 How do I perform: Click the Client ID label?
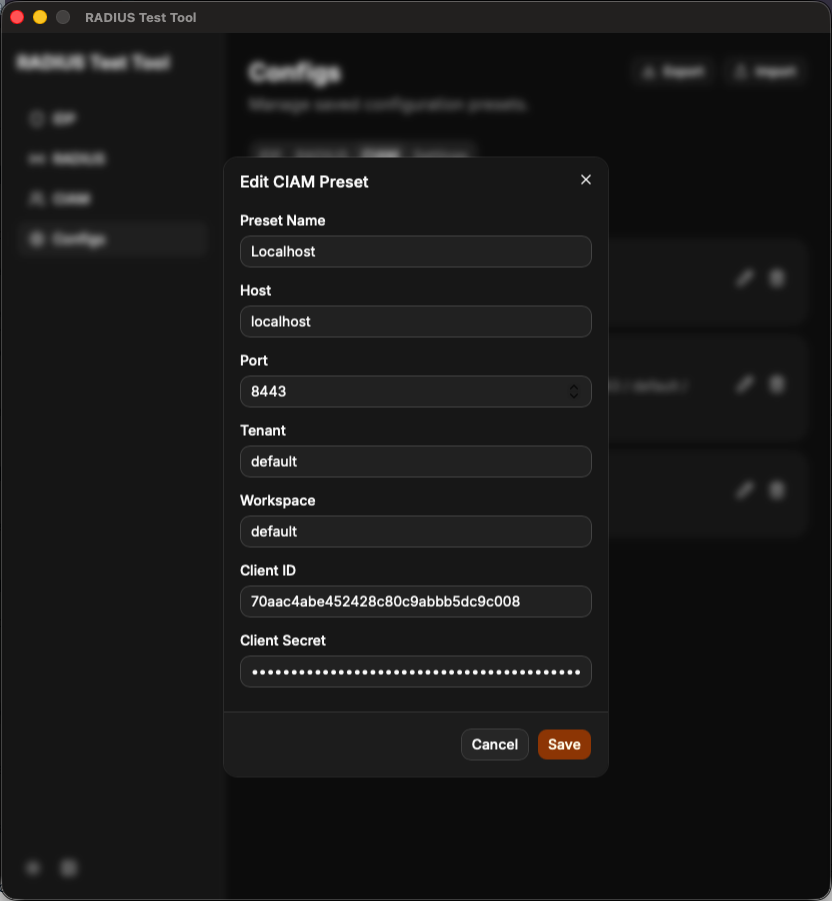click(268, 571)
